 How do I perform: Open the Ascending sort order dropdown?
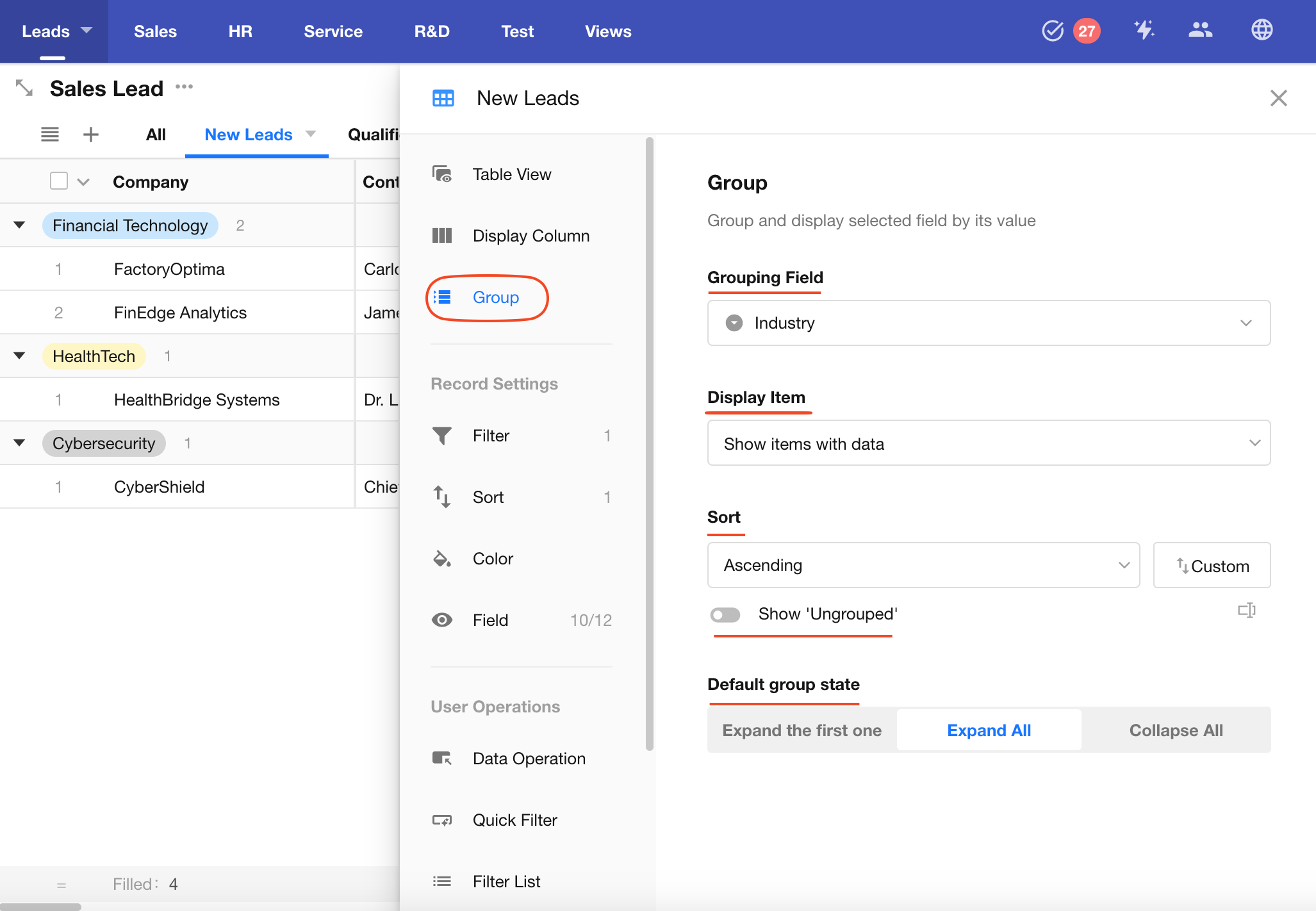(923, 565)
